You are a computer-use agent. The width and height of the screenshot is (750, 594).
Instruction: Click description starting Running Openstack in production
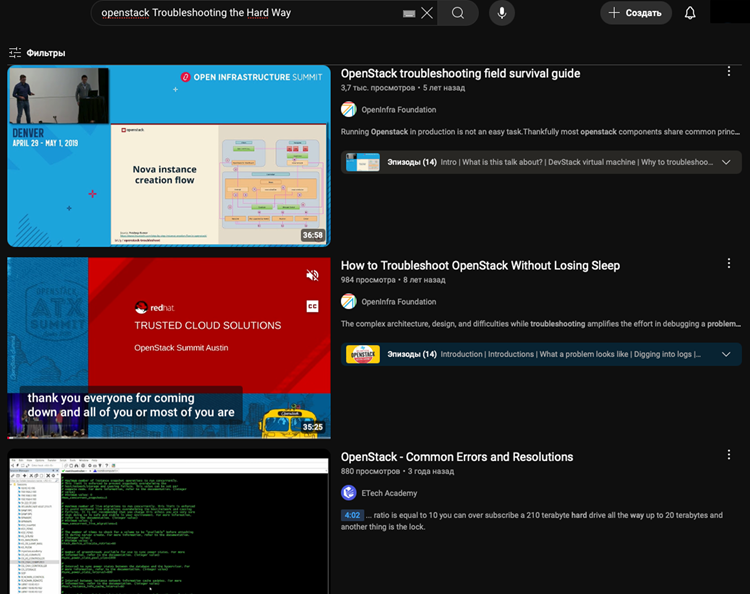(x=540, y=132)
